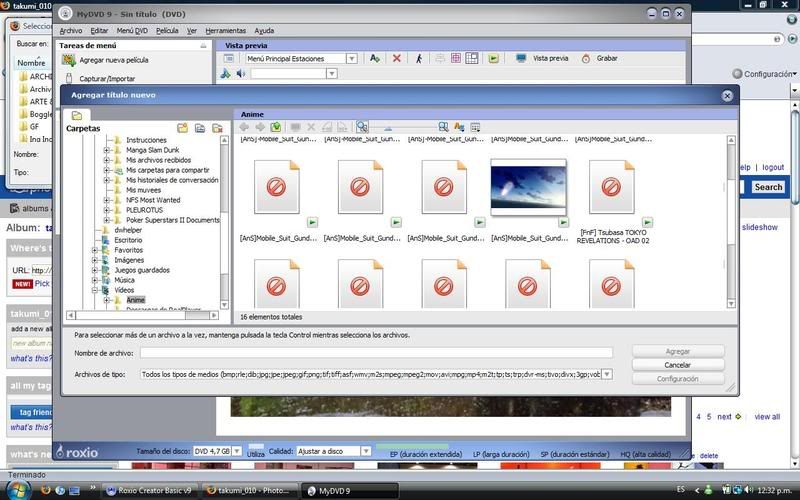The height and width of the screenshot is (500, 800).
Task: Adjust the thumbnail size slider handle
Action: [x=388, y=128]
